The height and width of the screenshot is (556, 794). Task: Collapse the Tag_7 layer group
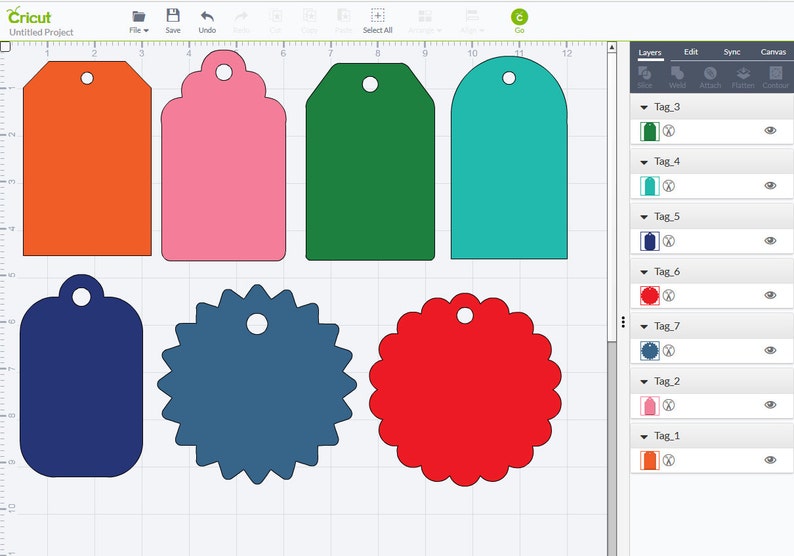coord(644,327)
